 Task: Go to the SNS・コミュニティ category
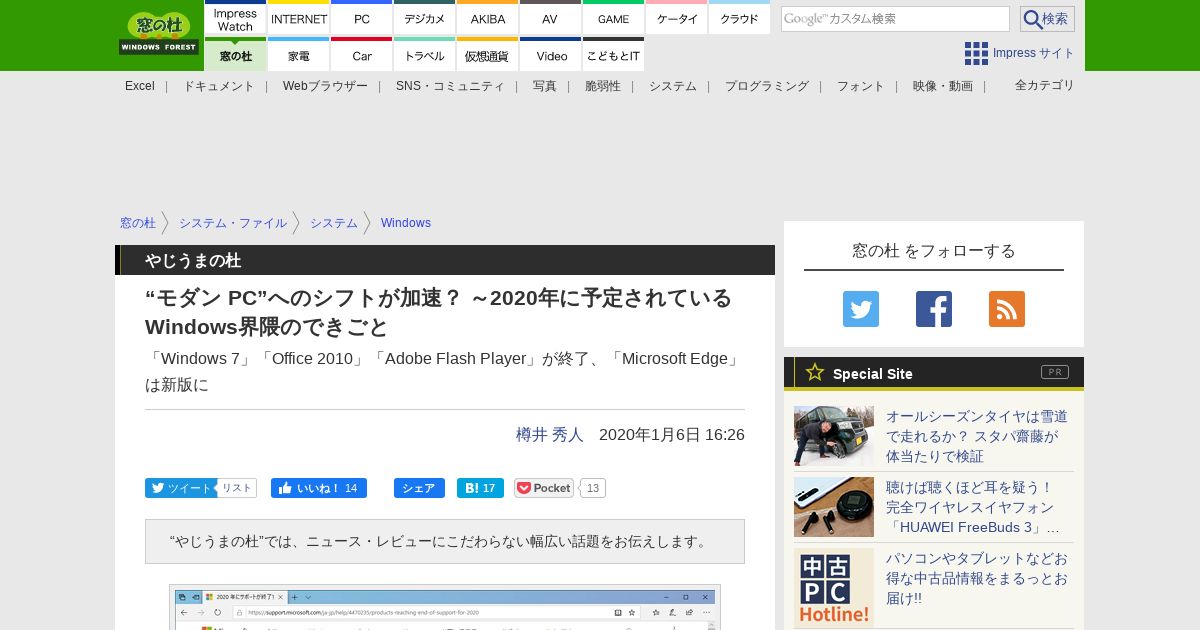pyautogui.click(x=450, y=86)
